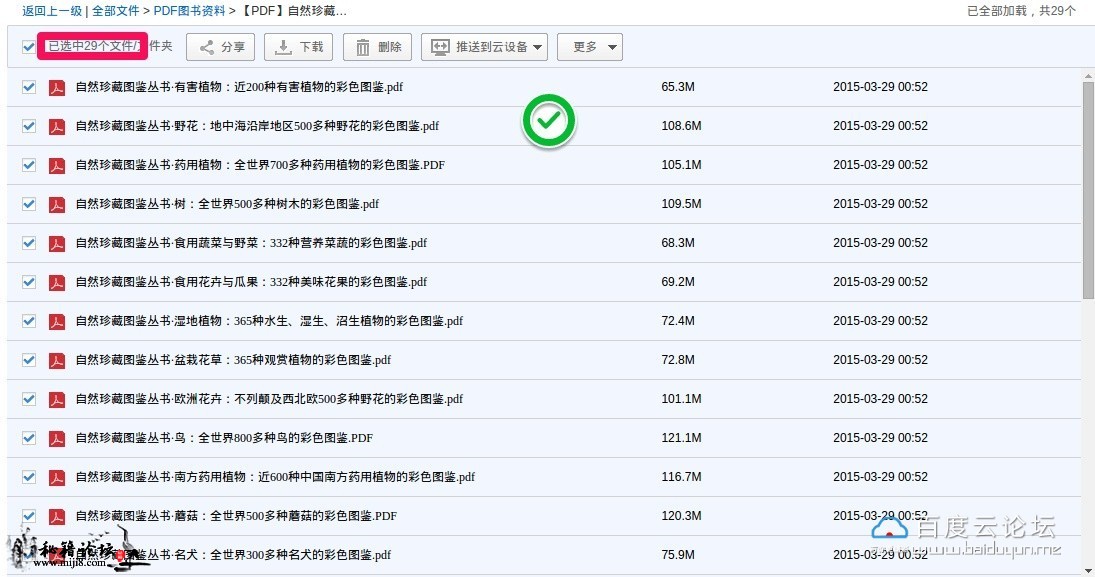Uncheck the 药用植物 file checkbox
The width and height of the screenshot is (1095, 577).
tap(29, 165)
